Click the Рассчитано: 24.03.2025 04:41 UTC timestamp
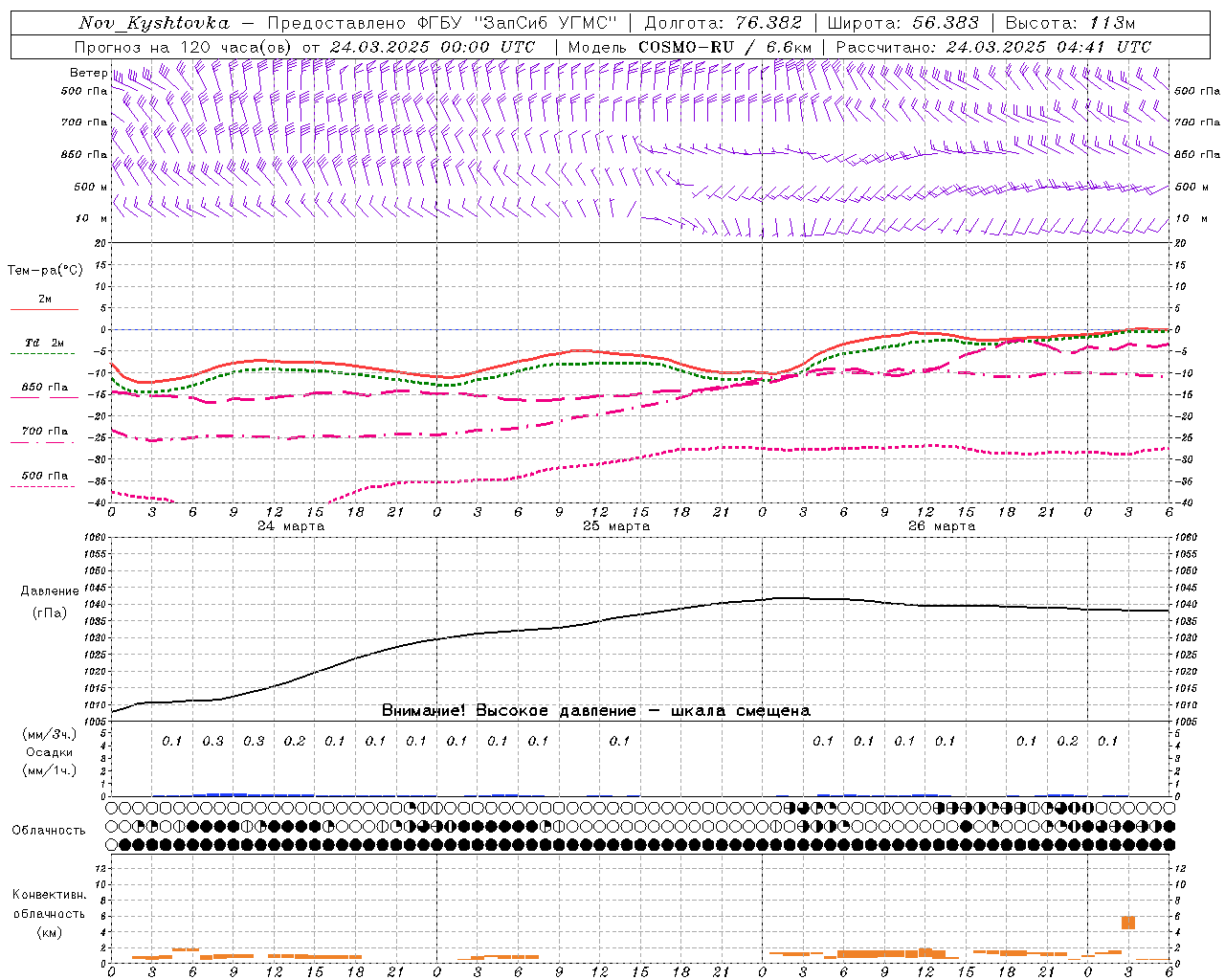Image resolution: width=1225 pixels, height=980 pixels. (x=993, y=47)
